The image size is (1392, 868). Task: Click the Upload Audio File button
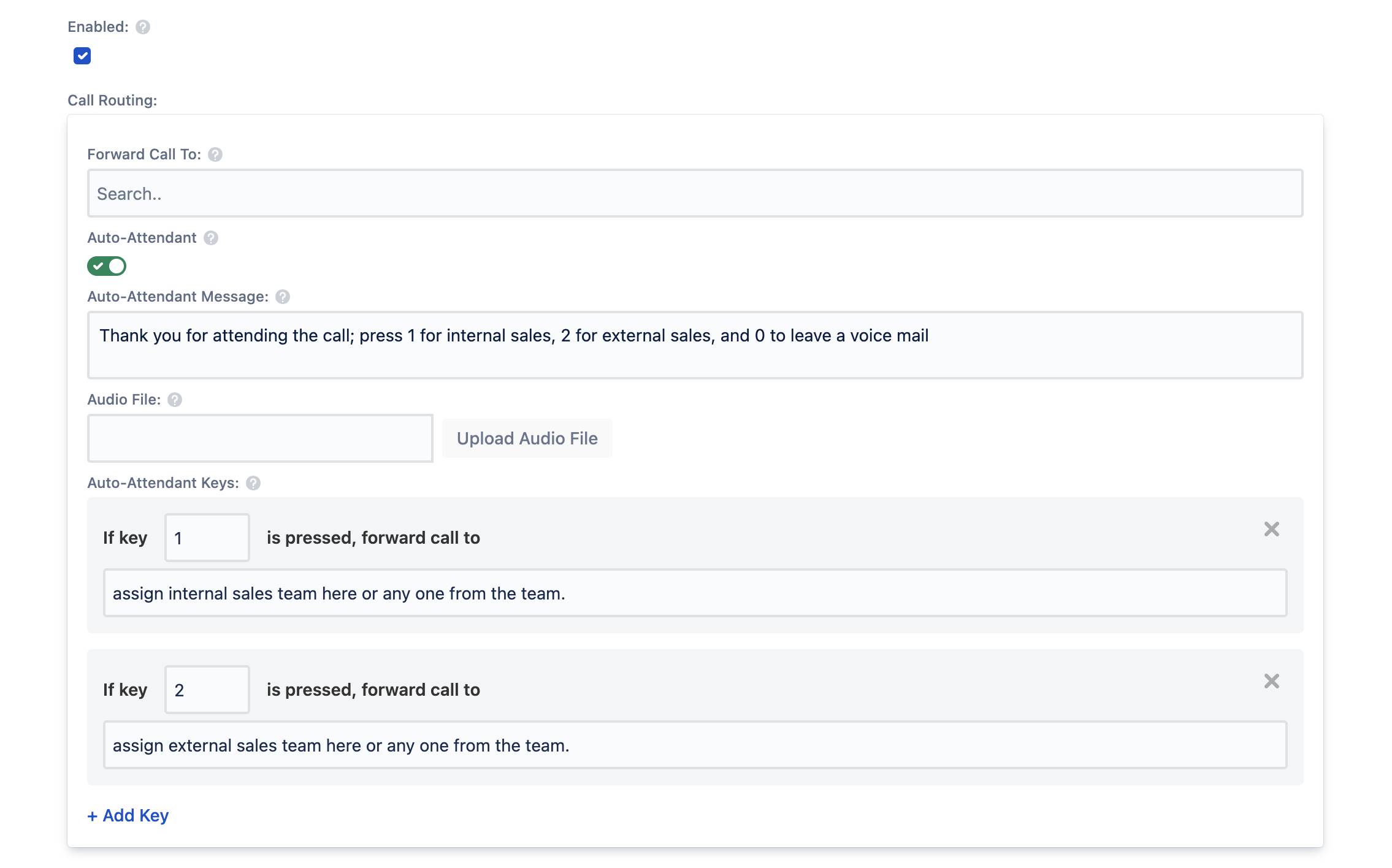pos(527,438)
